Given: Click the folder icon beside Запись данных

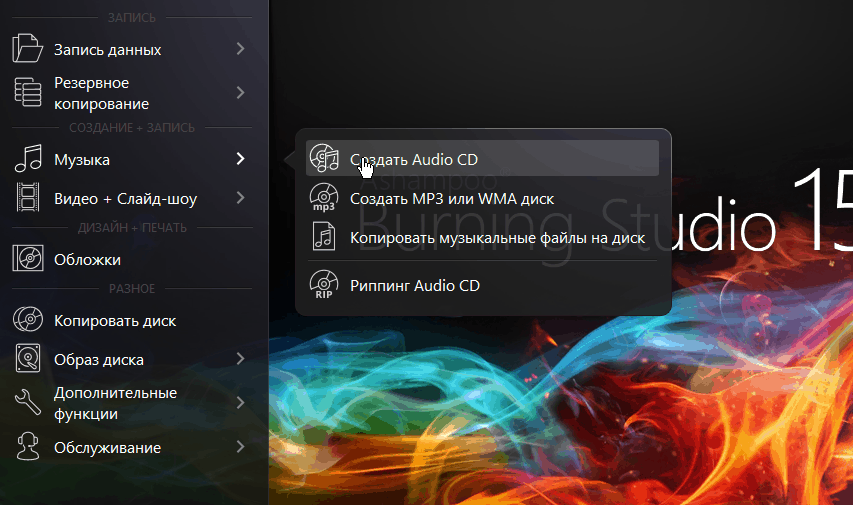Looking at the screenshot, I should click(x=27, y=49).
